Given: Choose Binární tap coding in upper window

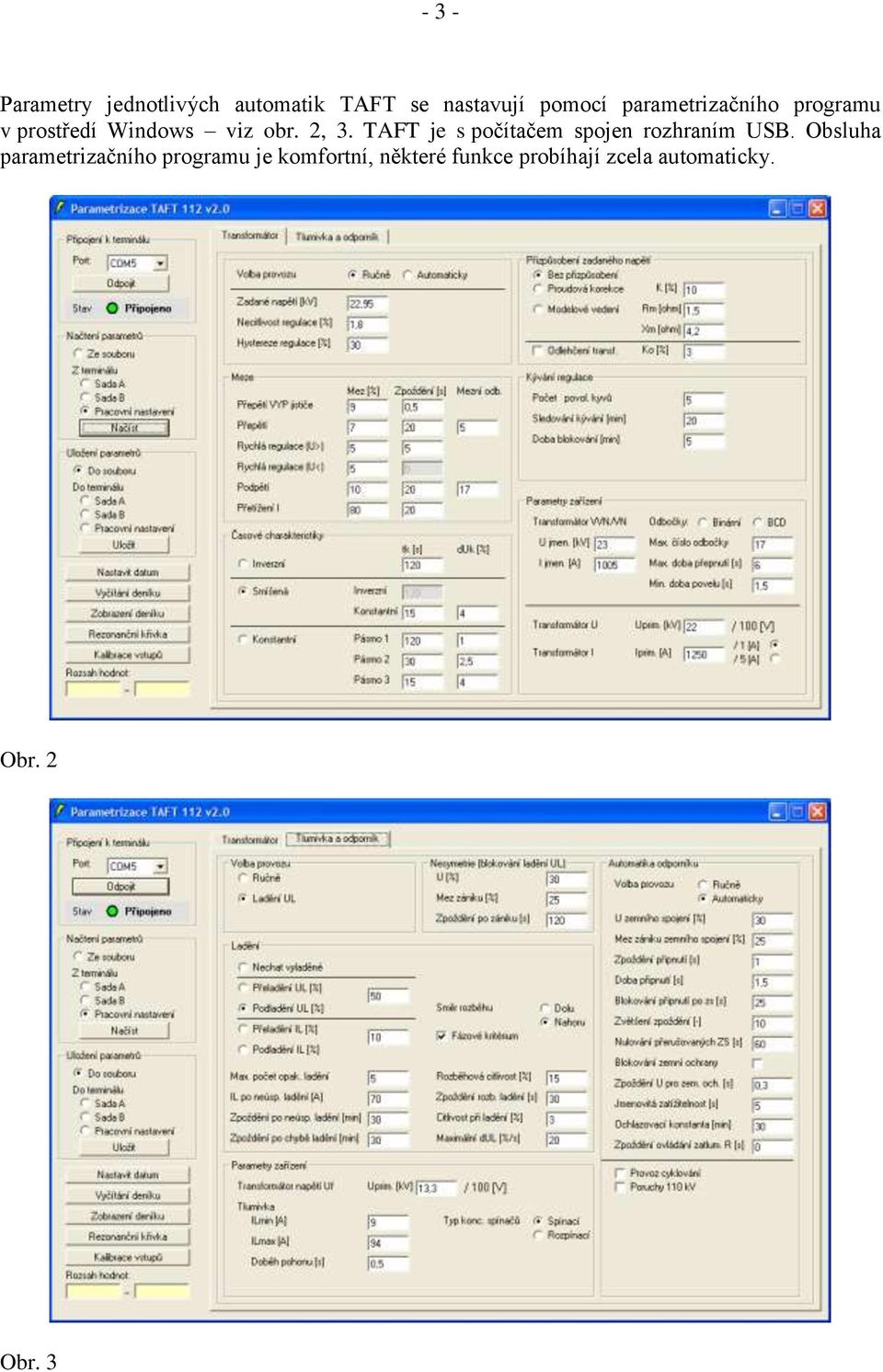Looking at the screenshot, I should click(704, 522).
